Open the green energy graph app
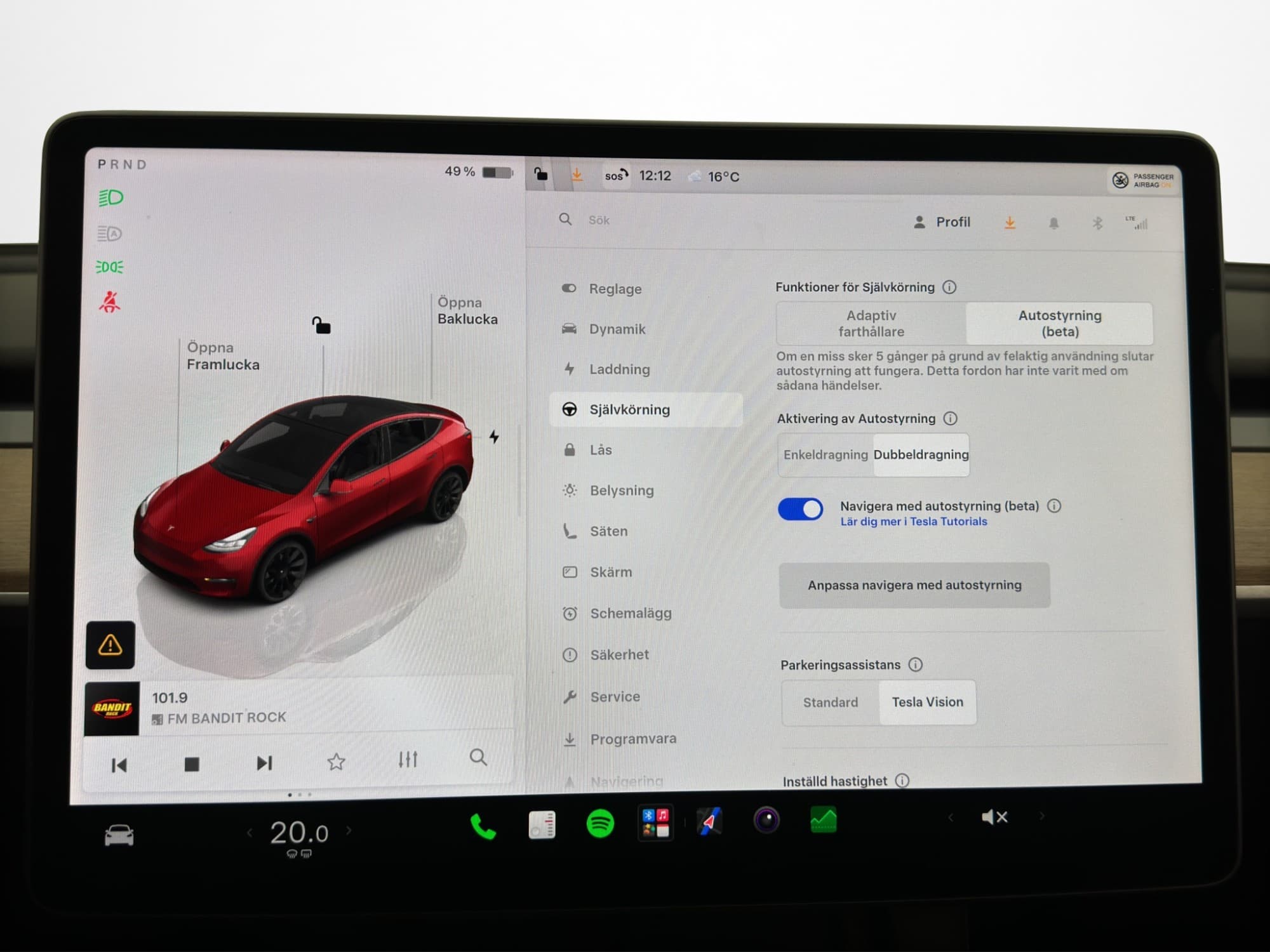The height and width of the screenshot is (952, 1270). (x=824, y=819)
